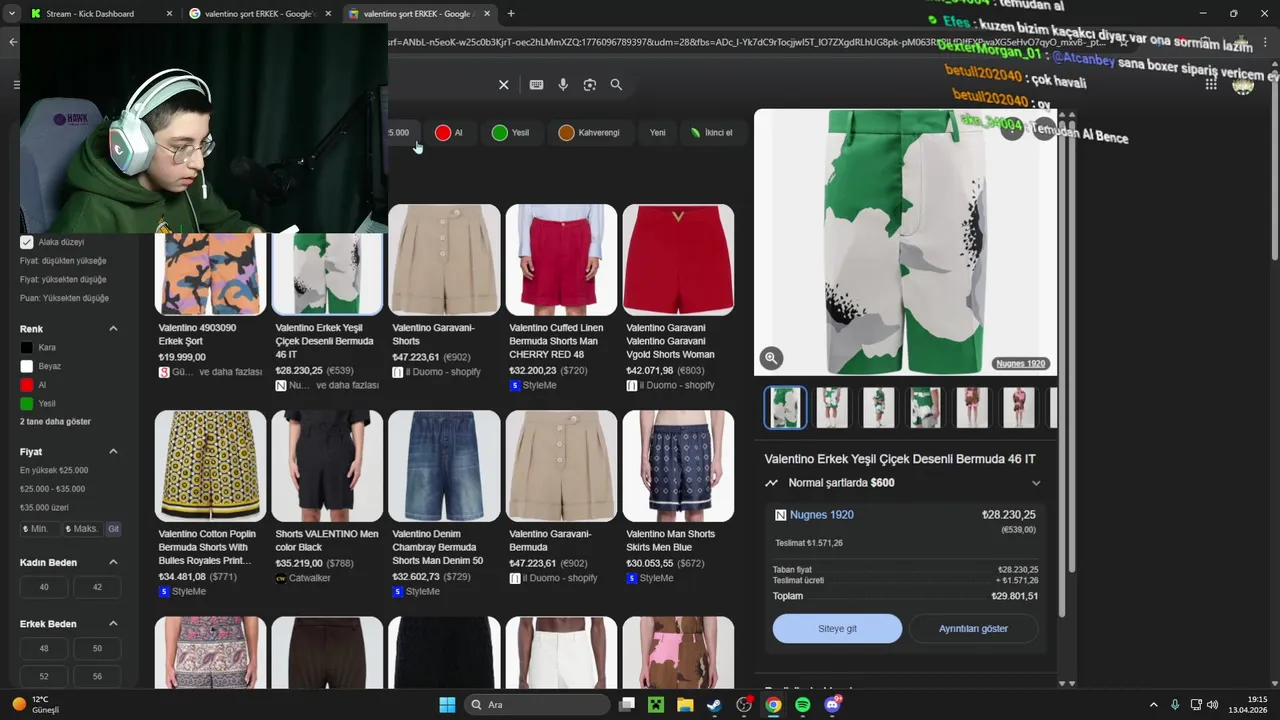Collapse the Kadın Beden section
The width and height of the screenshot is (1280, 720).
point(113,562)
